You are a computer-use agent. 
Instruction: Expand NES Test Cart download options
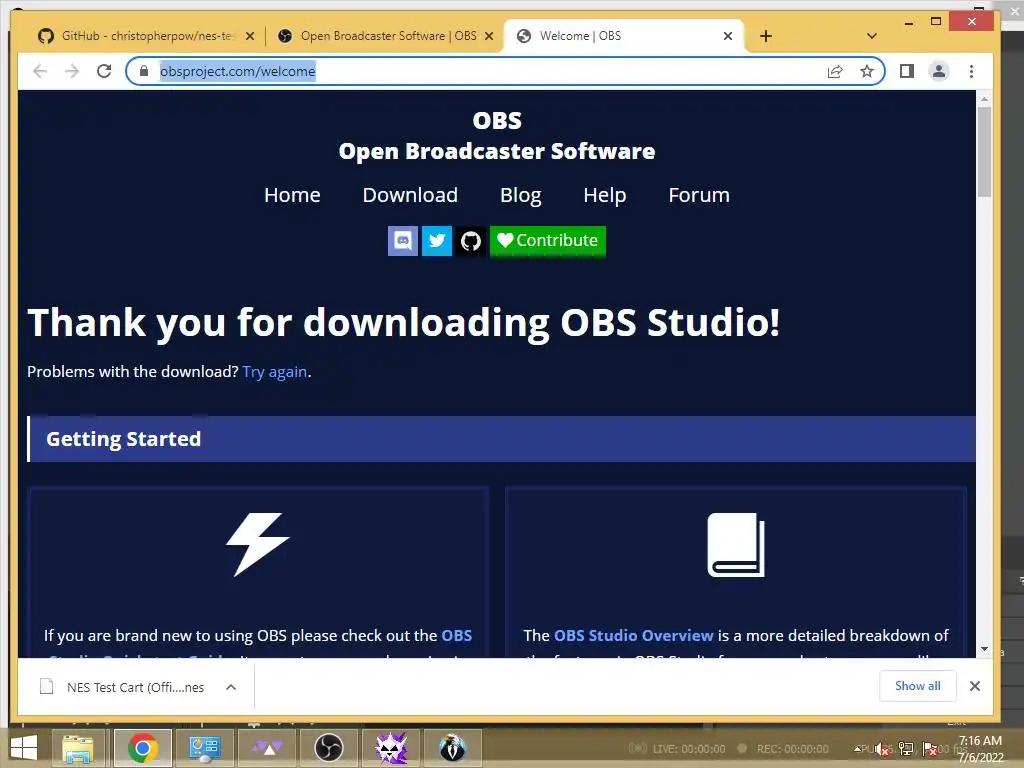(231, 687)
